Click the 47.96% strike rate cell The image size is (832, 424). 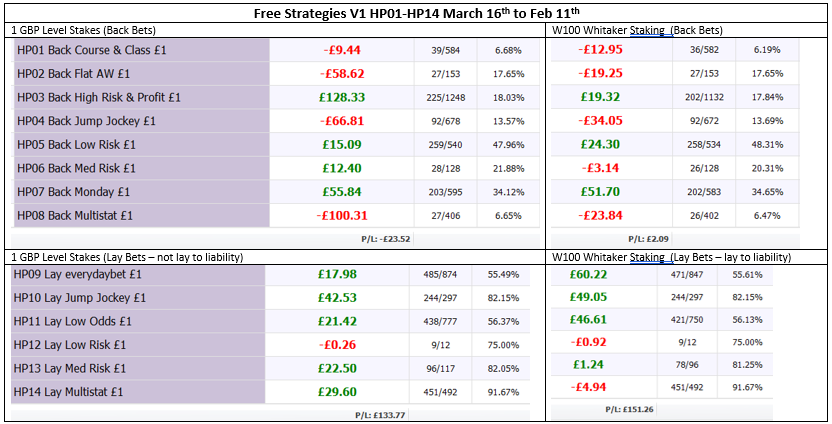point(509,144)
